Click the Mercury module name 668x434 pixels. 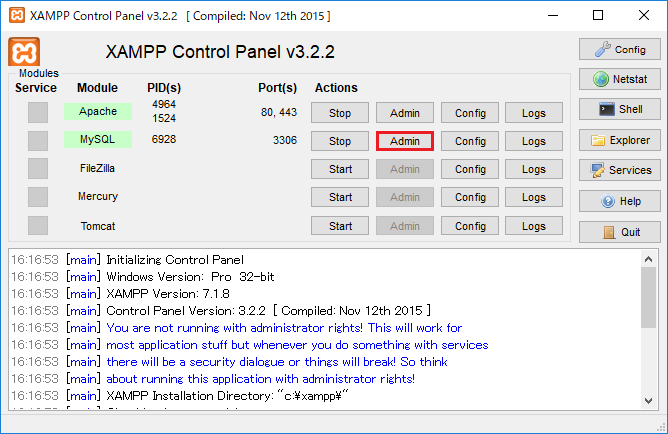(98, 196)
